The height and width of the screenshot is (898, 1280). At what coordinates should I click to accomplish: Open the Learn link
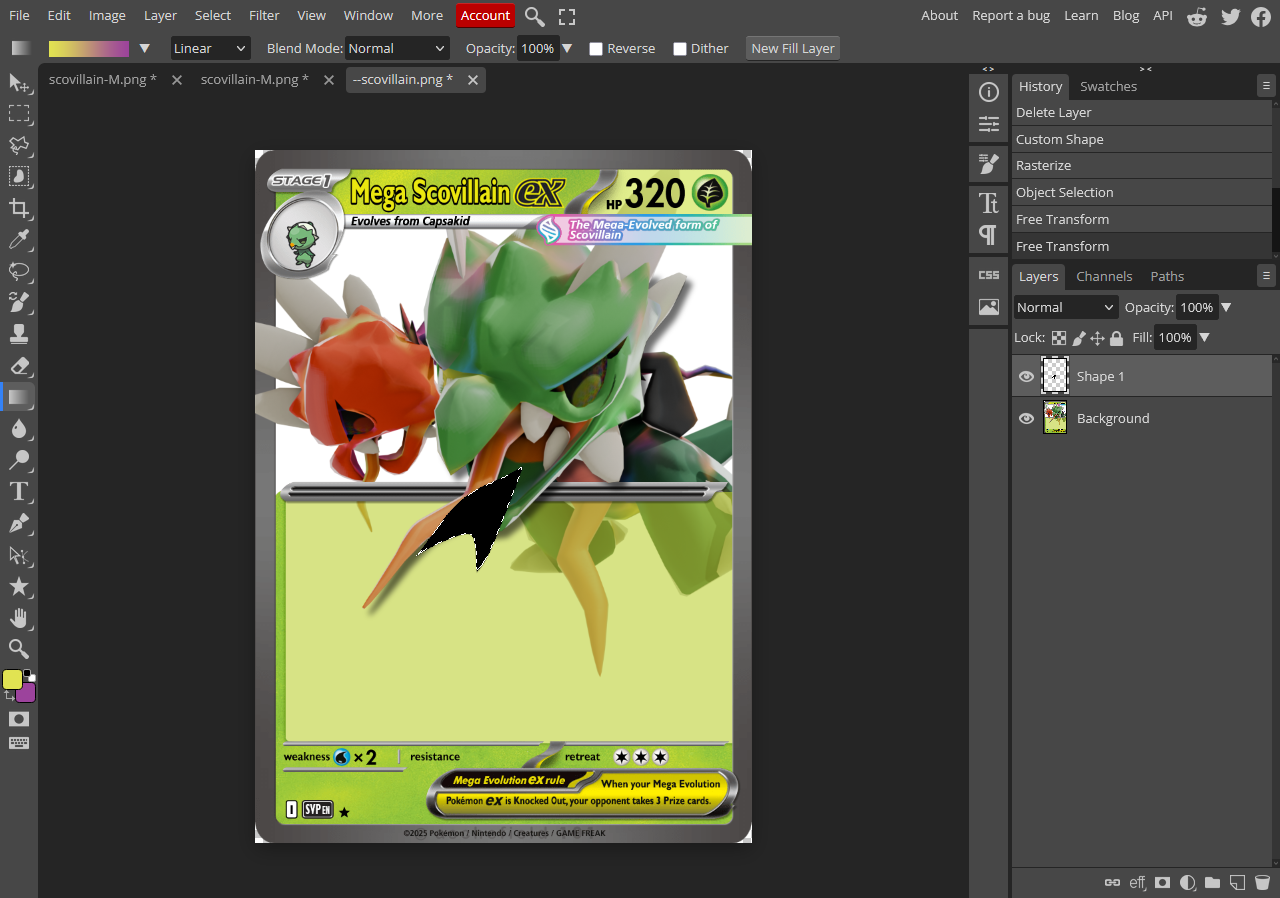click(1081, 15)
